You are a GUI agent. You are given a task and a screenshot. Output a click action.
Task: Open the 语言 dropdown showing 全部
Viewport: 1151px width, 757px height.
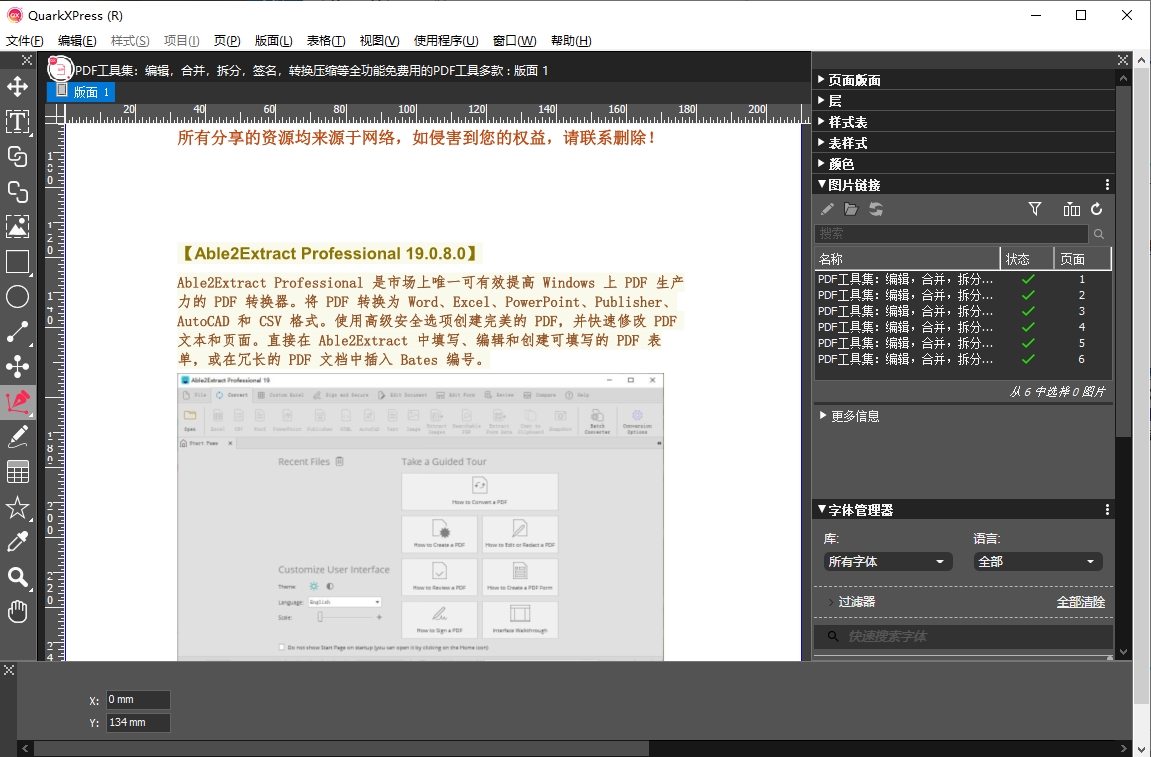[x=1038, y=562]
